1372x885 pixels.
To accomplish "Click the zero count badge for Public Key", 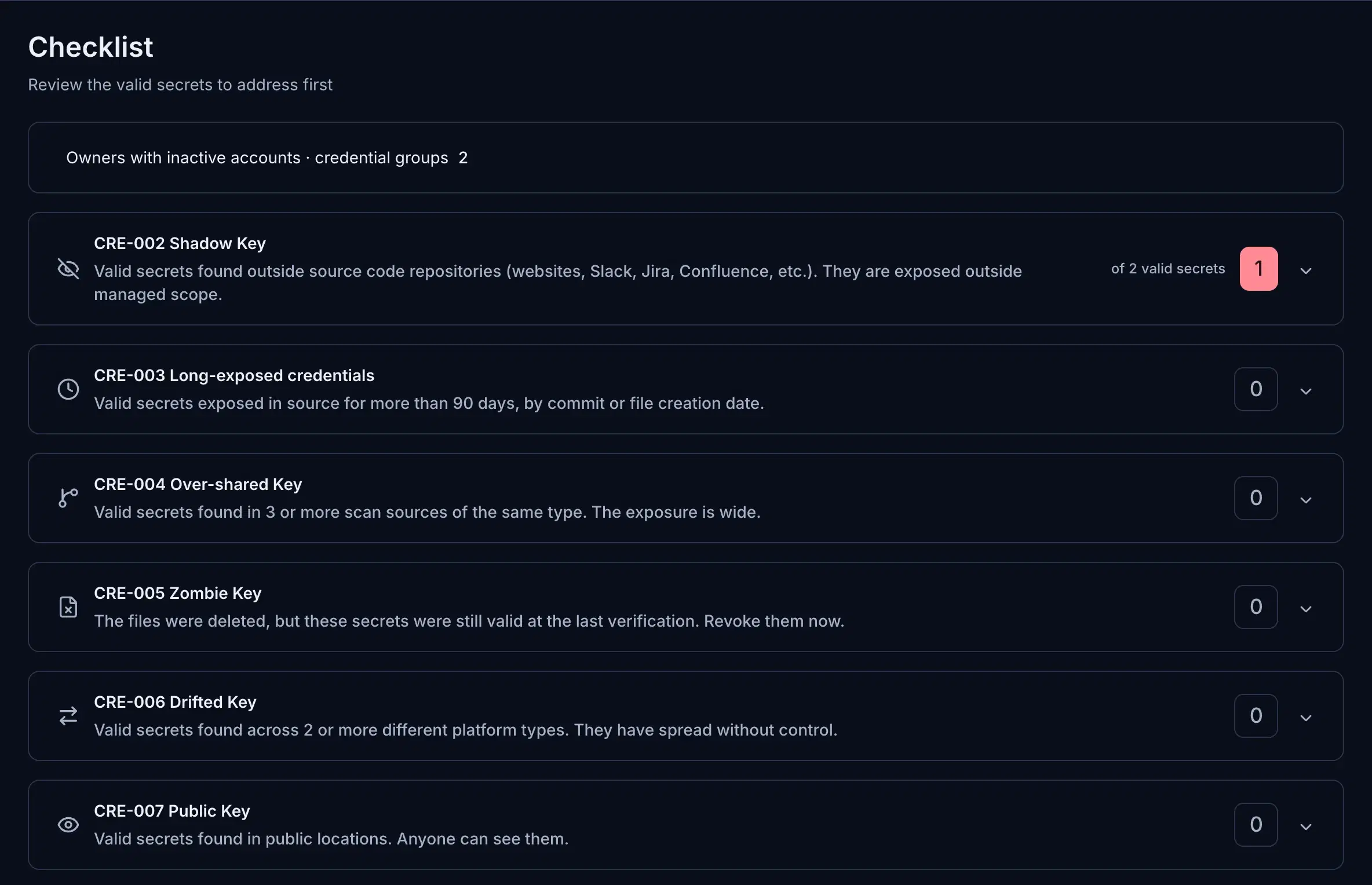I will (1256, 825).
